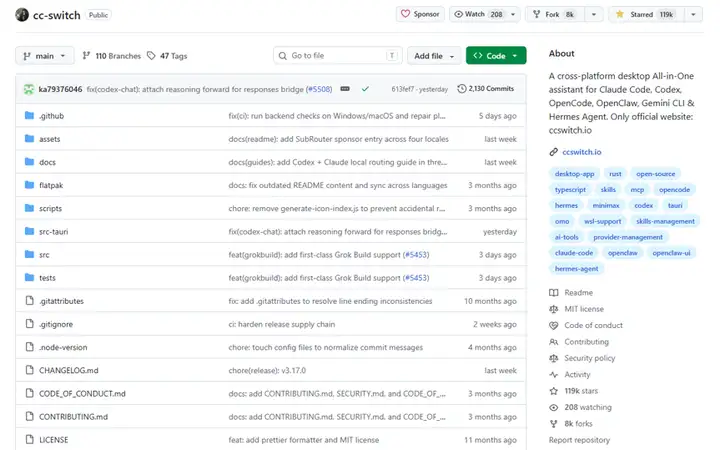Click the CHANGELOG.md file icon
720x450 pixels.
tap(29, 370)
